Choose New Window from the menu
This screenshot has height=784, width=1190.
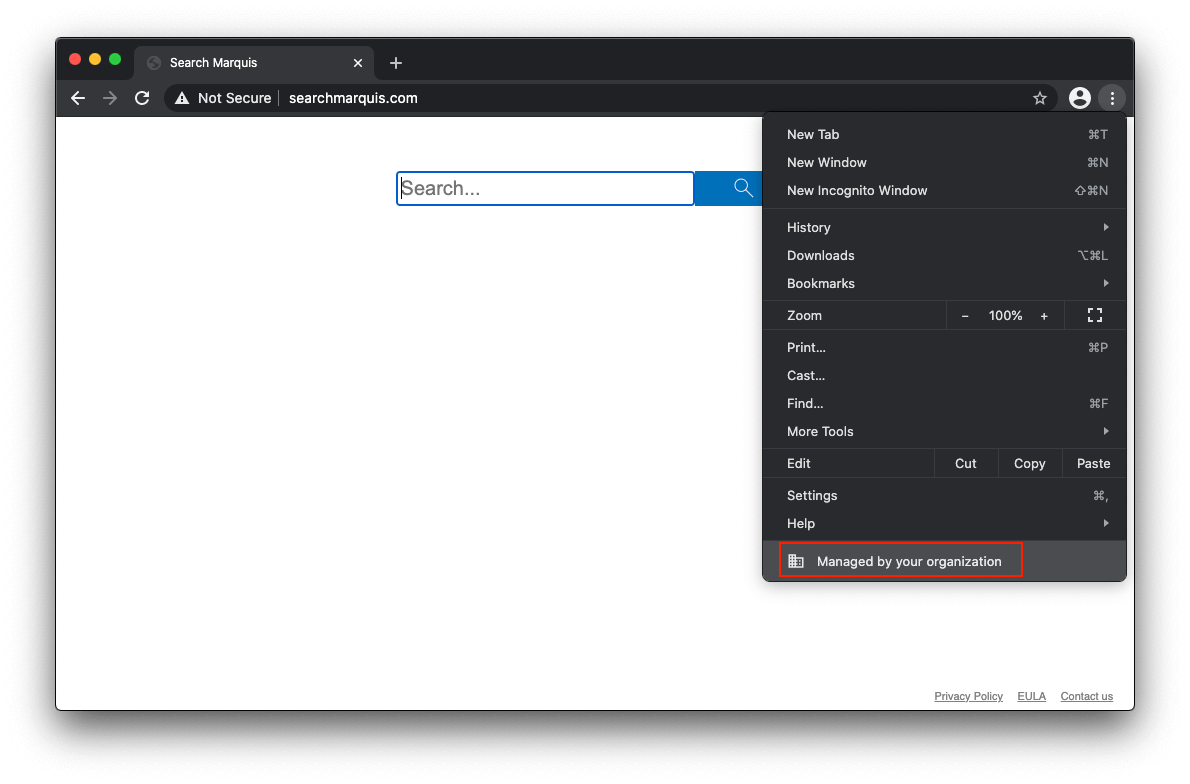[944, 162]
